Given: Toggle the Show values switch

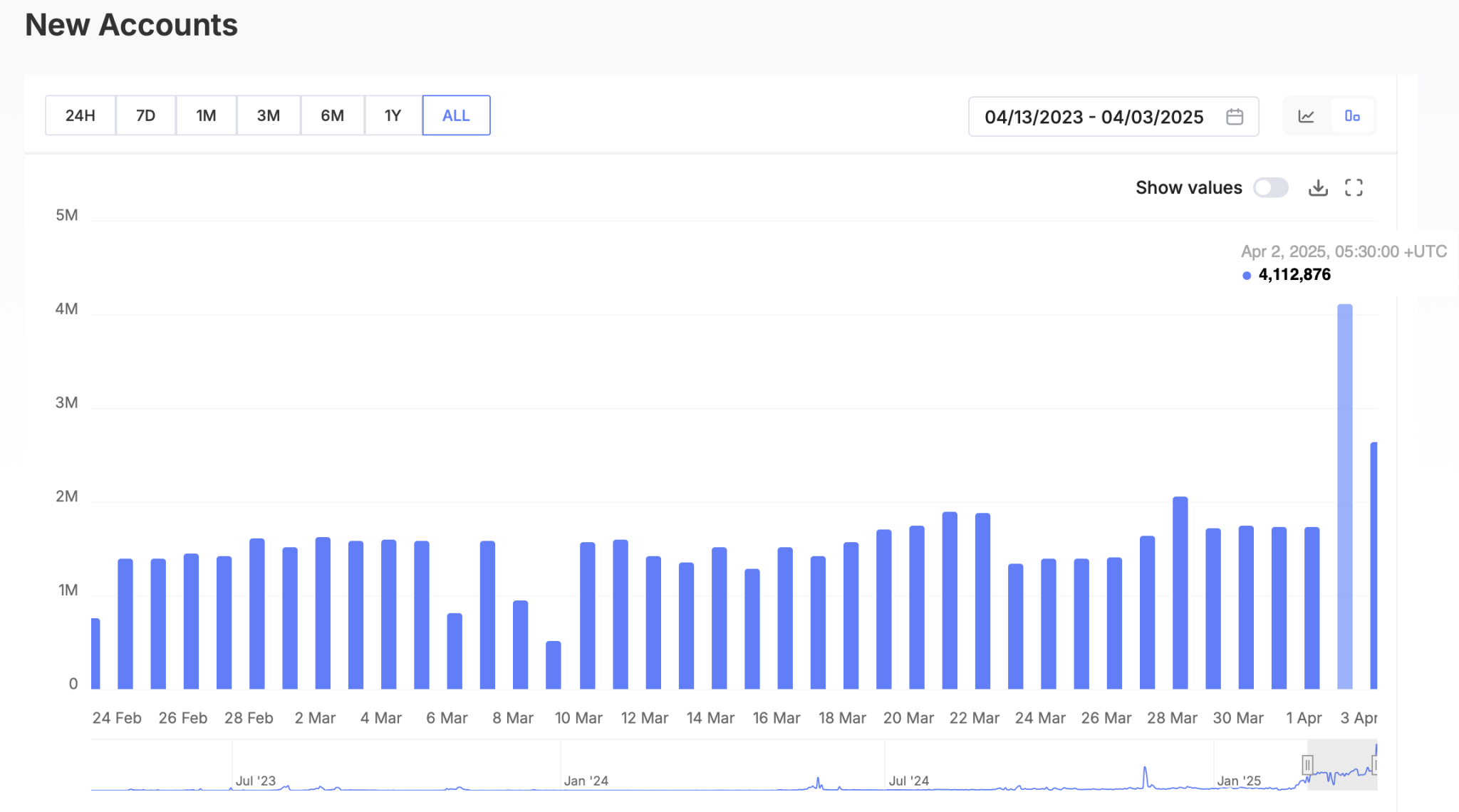Looking at the screenshot, I should point(1271,187).
